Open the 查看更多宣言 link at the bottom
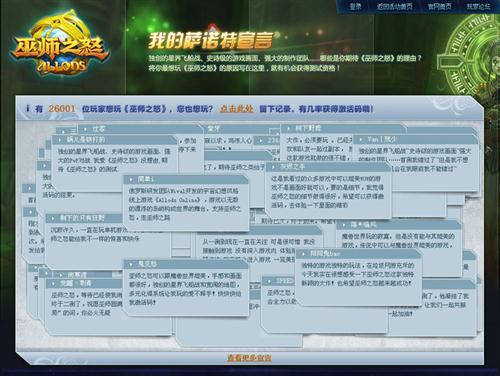 point(249,358)
